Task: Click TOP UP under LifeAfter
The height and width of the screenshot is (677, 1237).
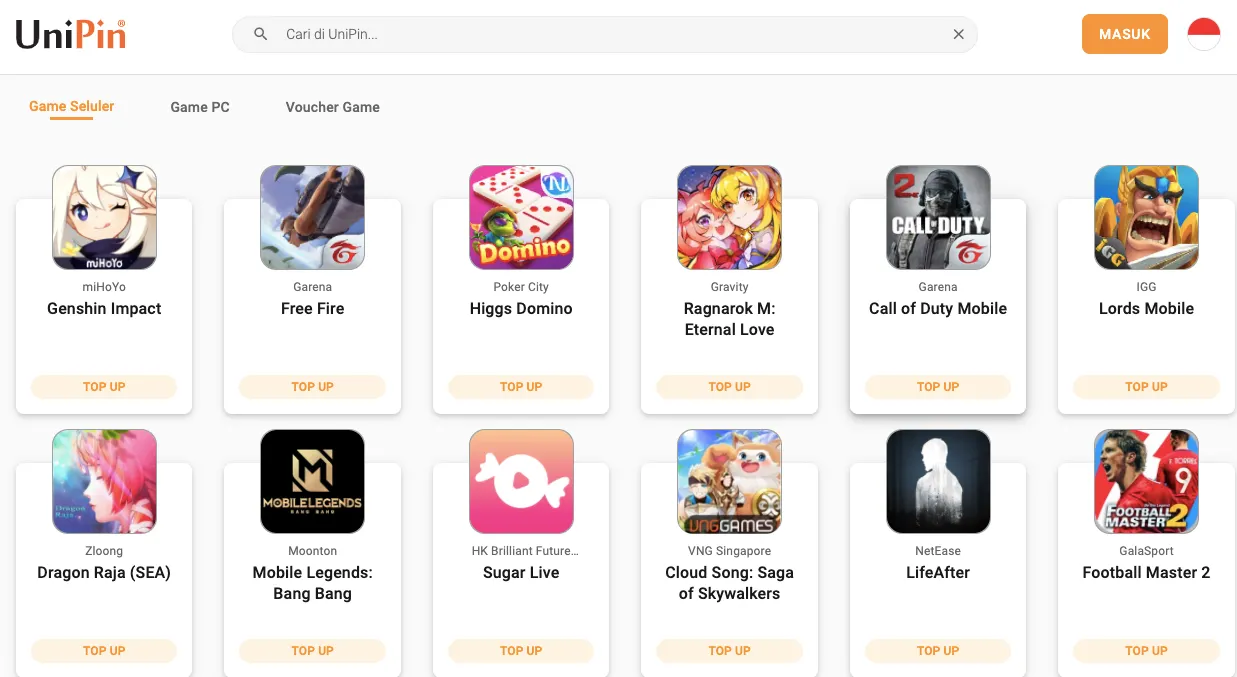Action: tap(938, 651)
